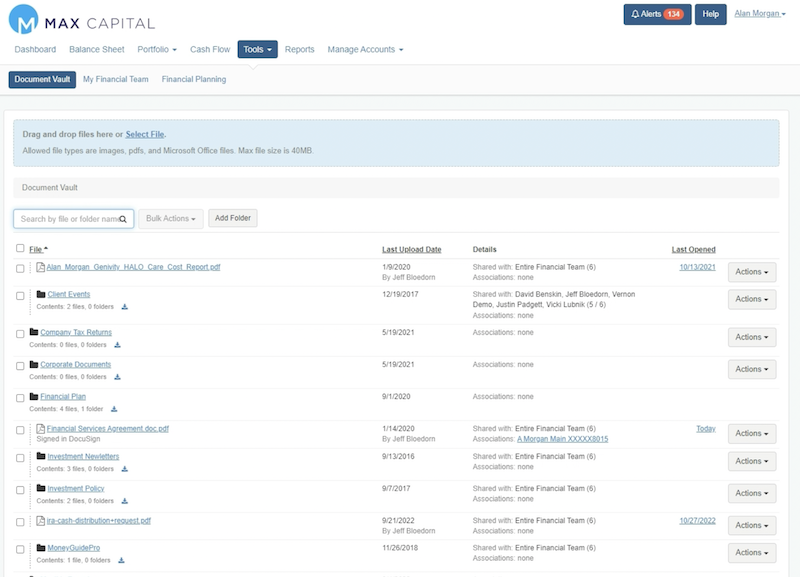
Task: Download Company Tax Returns folder contents
Action: (117, 345)
